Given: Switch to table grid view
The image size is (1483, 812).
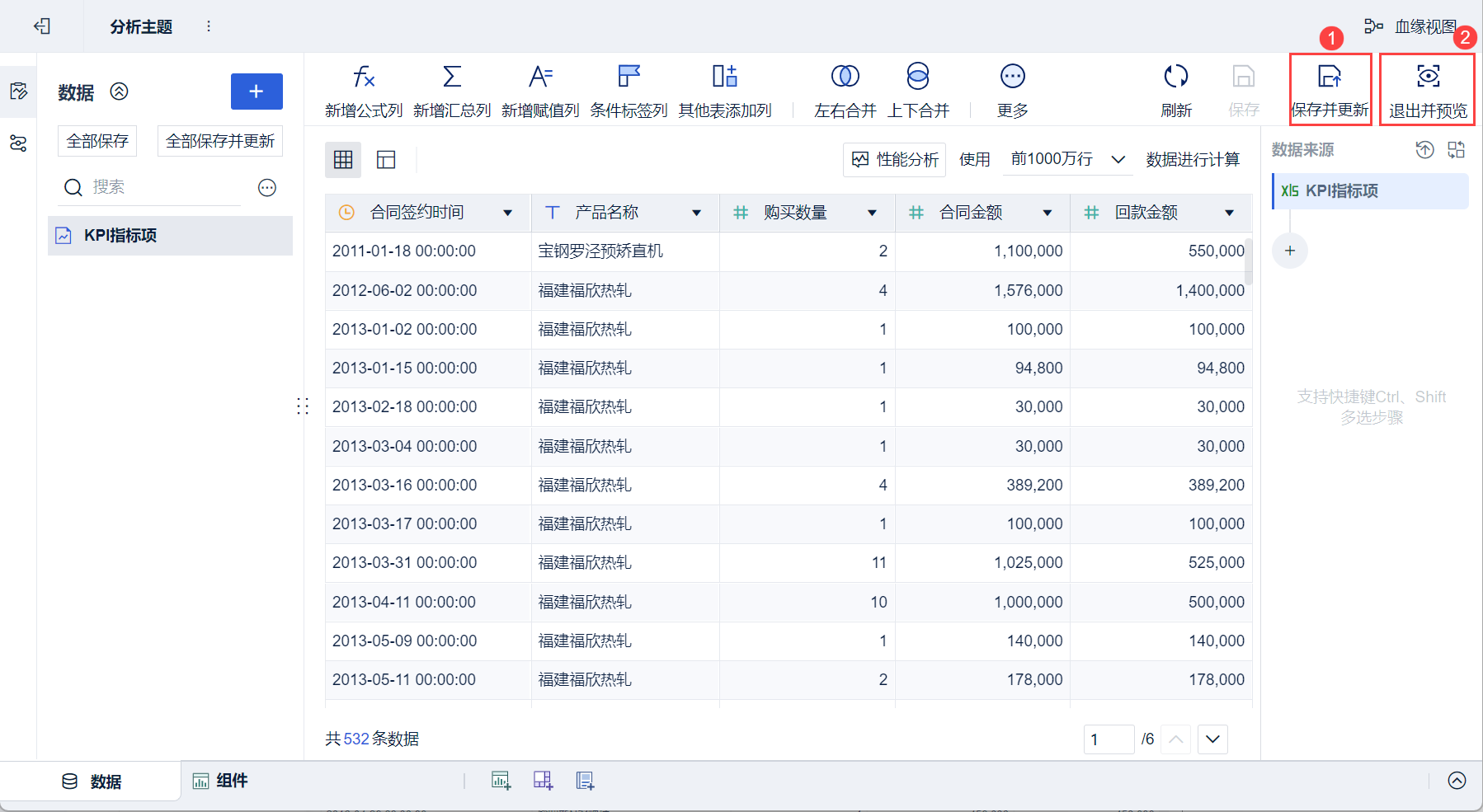Looking at the screenshot, I should click(343, 160).
